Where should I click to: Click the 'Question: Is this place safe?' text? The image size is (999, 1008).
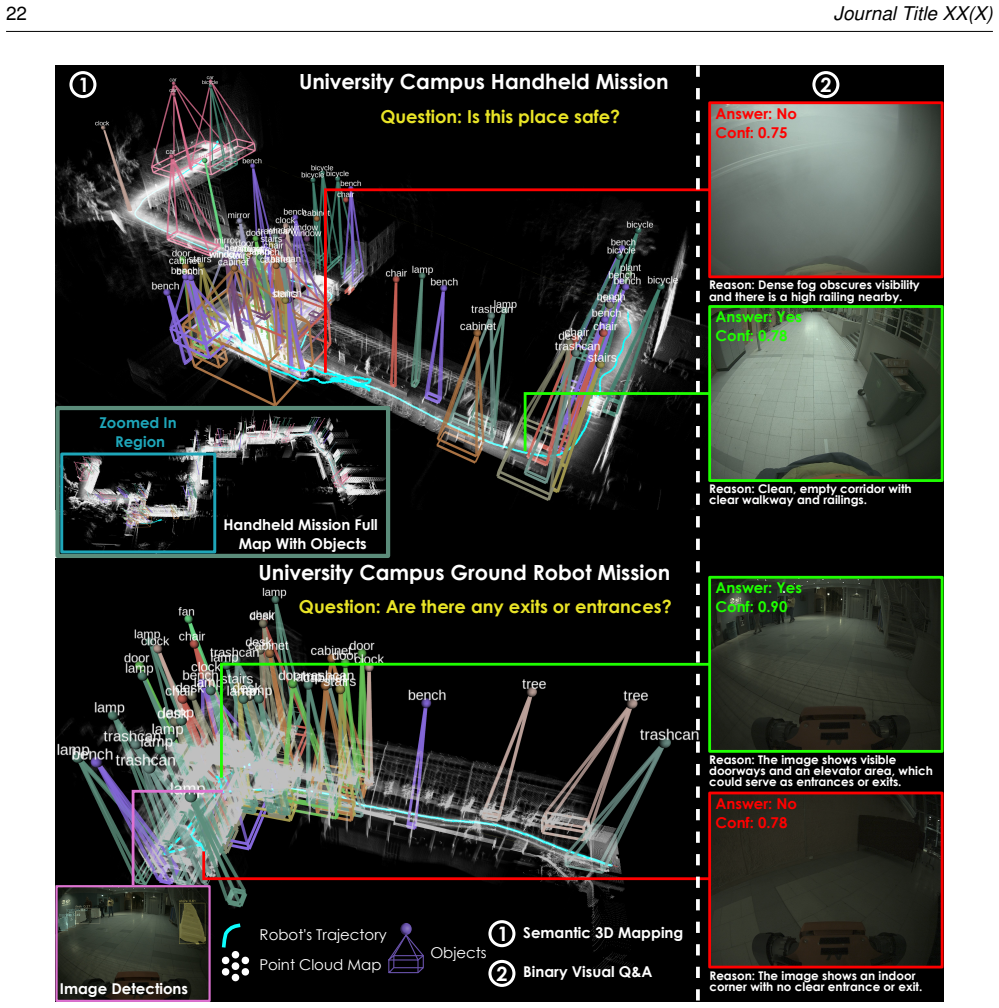(x=500, y=117)
